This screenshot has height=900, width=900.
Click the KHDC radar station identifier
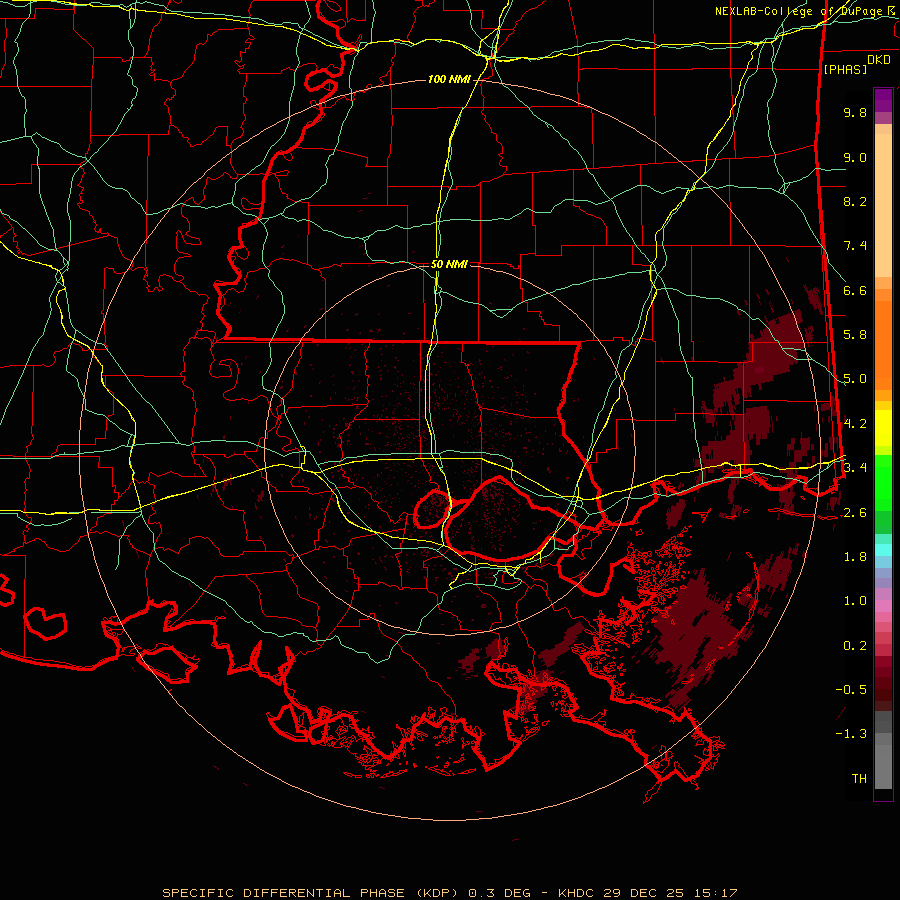point(577,893)
